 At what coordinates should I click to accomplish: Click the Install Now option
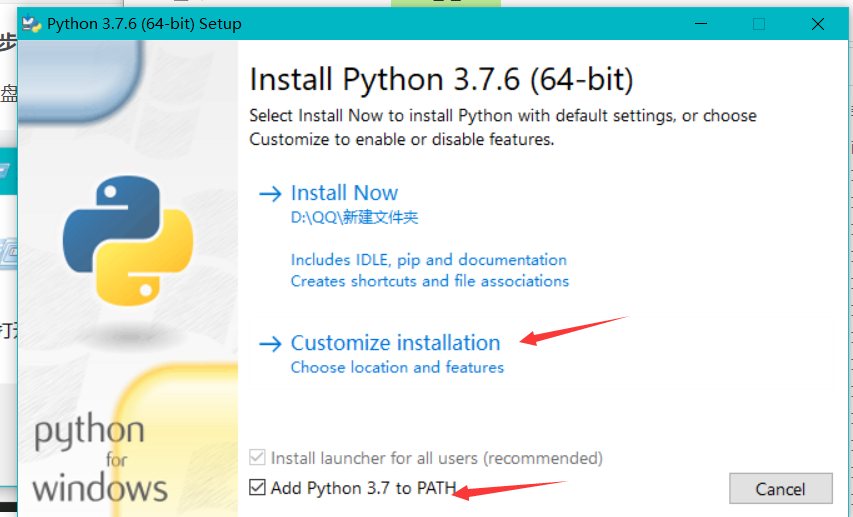(x=344, y=193)
